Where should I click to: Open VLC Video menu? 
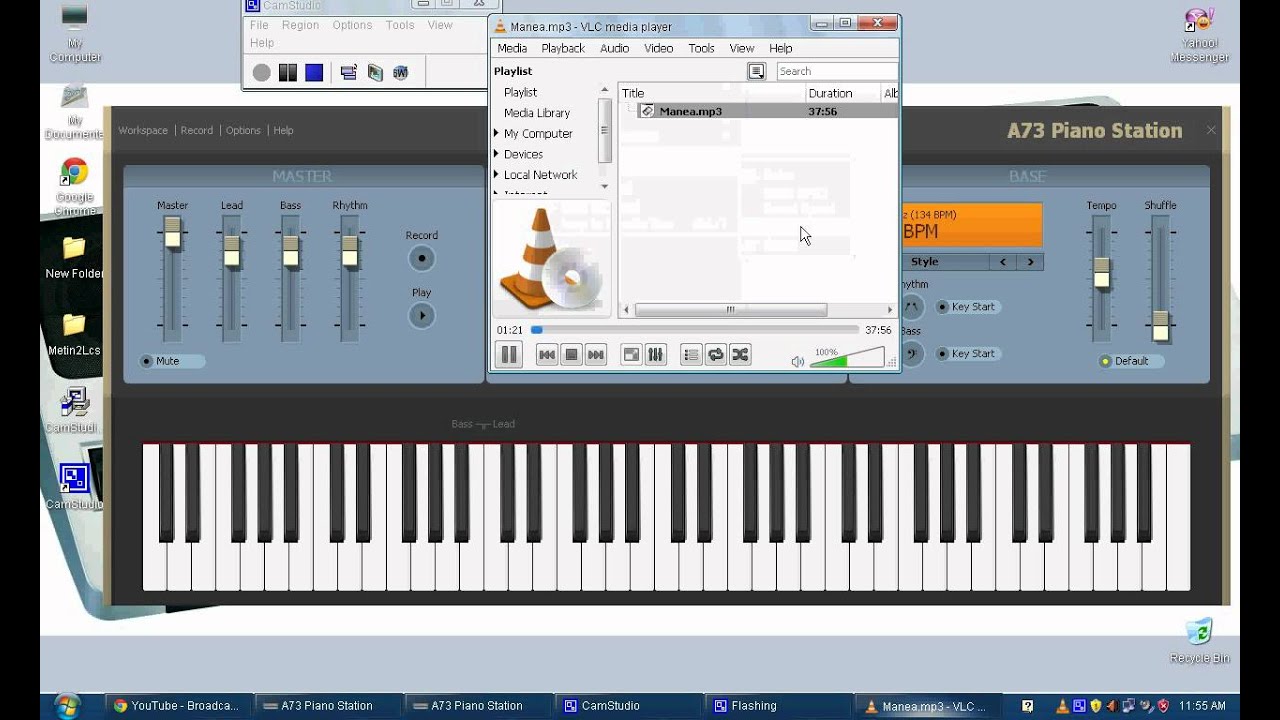pos(658,48)
